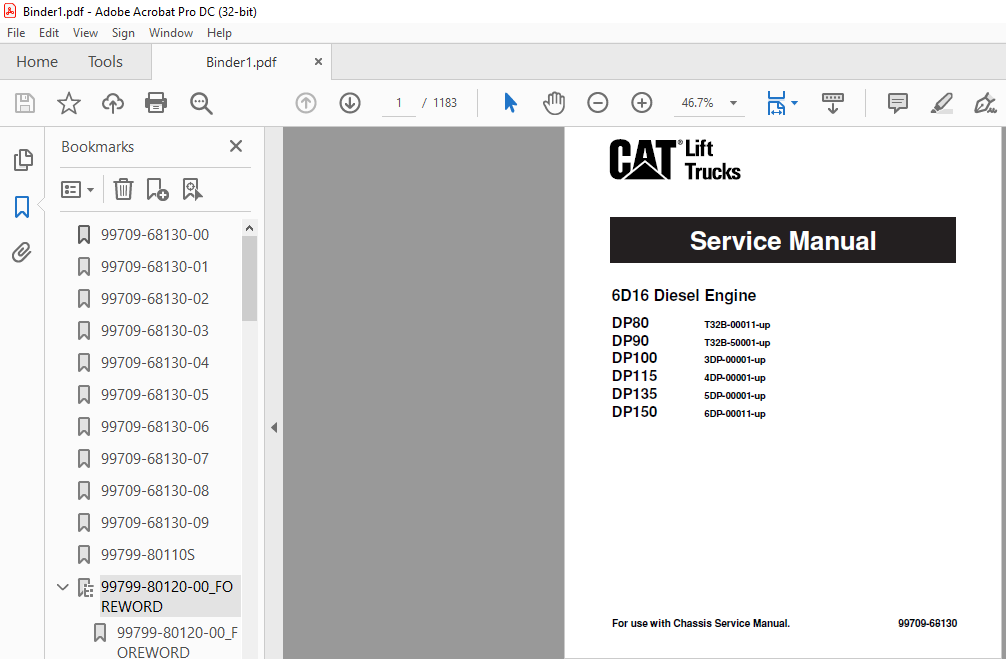Open the Sign menu
The width and height of the screenshot is (1006, 659).
point(123,33)
